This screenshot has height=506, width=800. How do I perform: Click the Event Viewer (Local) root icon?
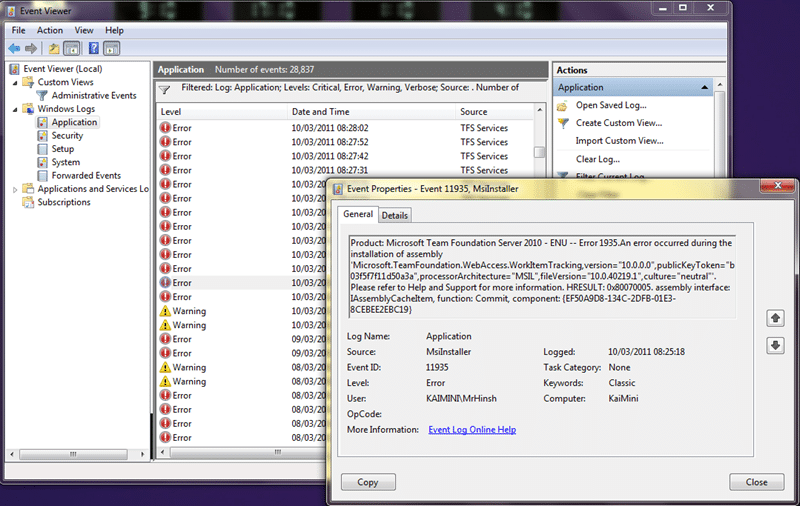click(x=15, y=69)
